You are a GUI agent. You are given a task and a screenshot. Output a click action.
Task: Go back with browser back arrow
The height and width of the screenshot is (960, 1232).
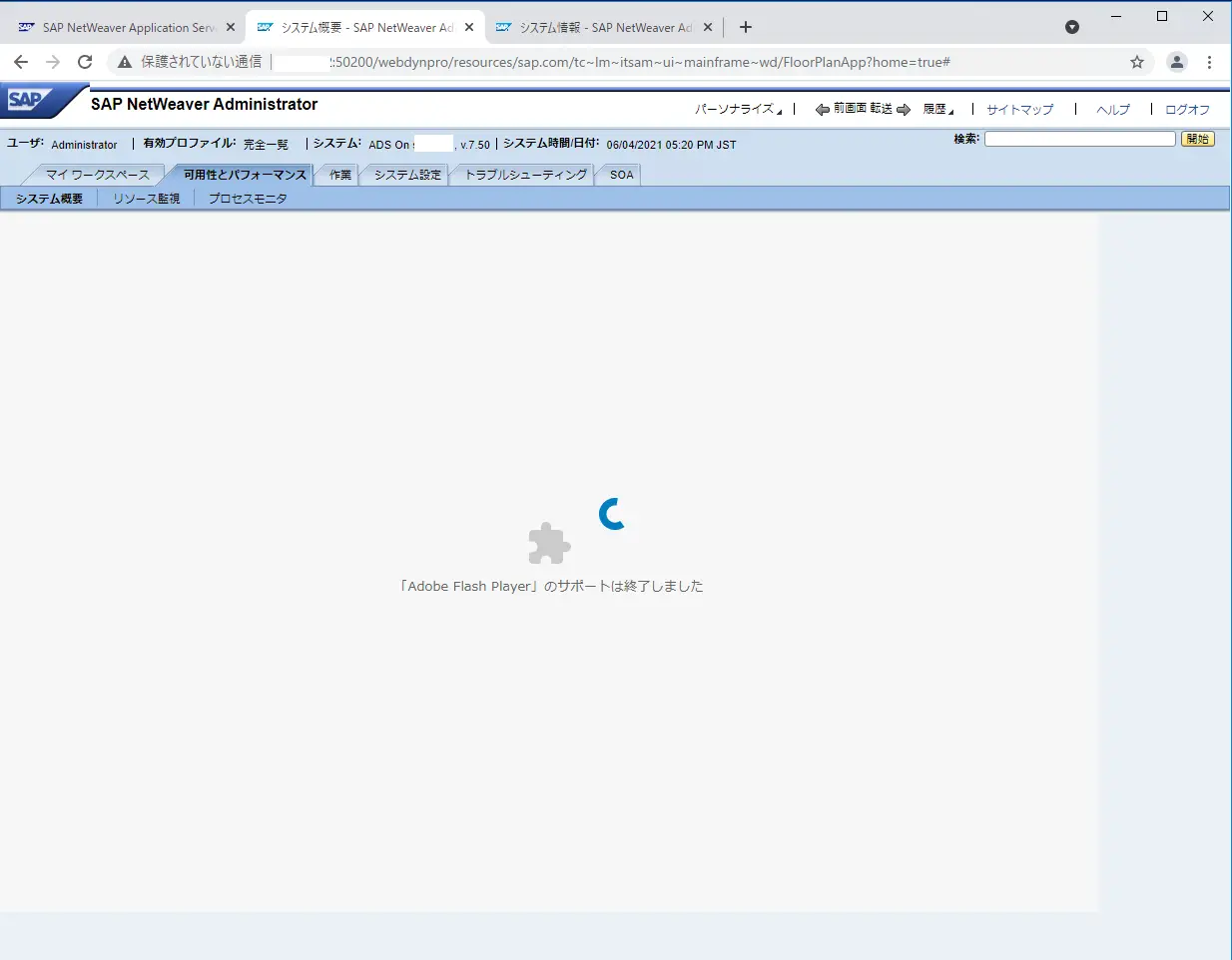tap(21, 62)
